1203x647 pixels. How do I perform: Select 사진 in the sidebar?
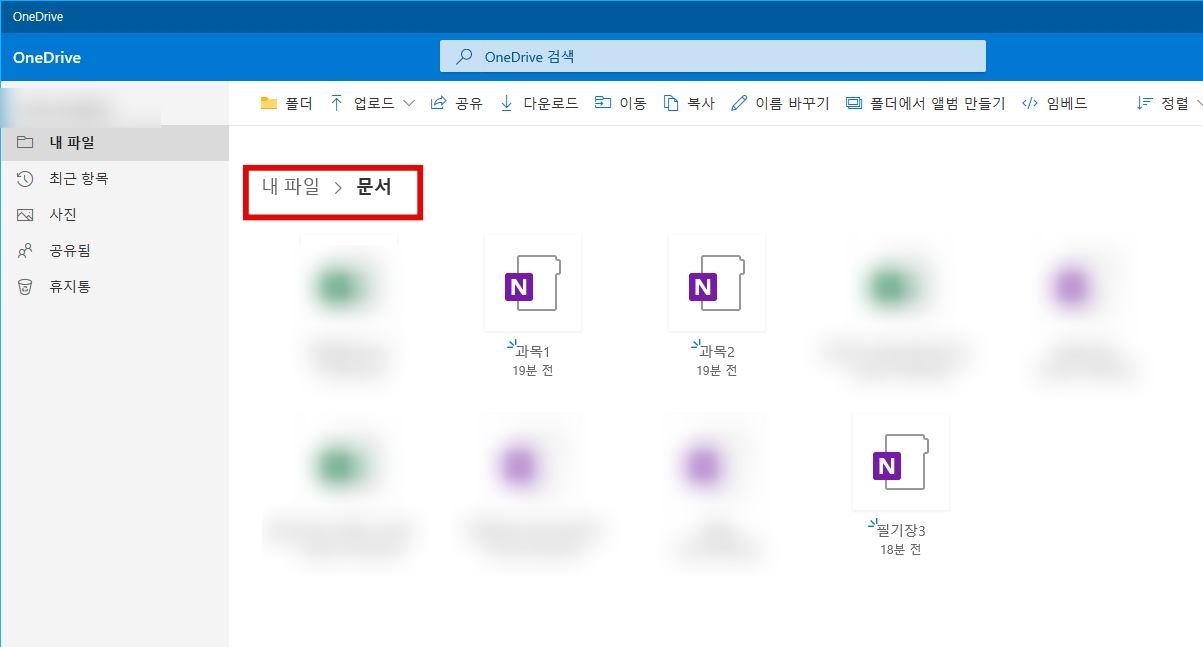tap(114, 215)
